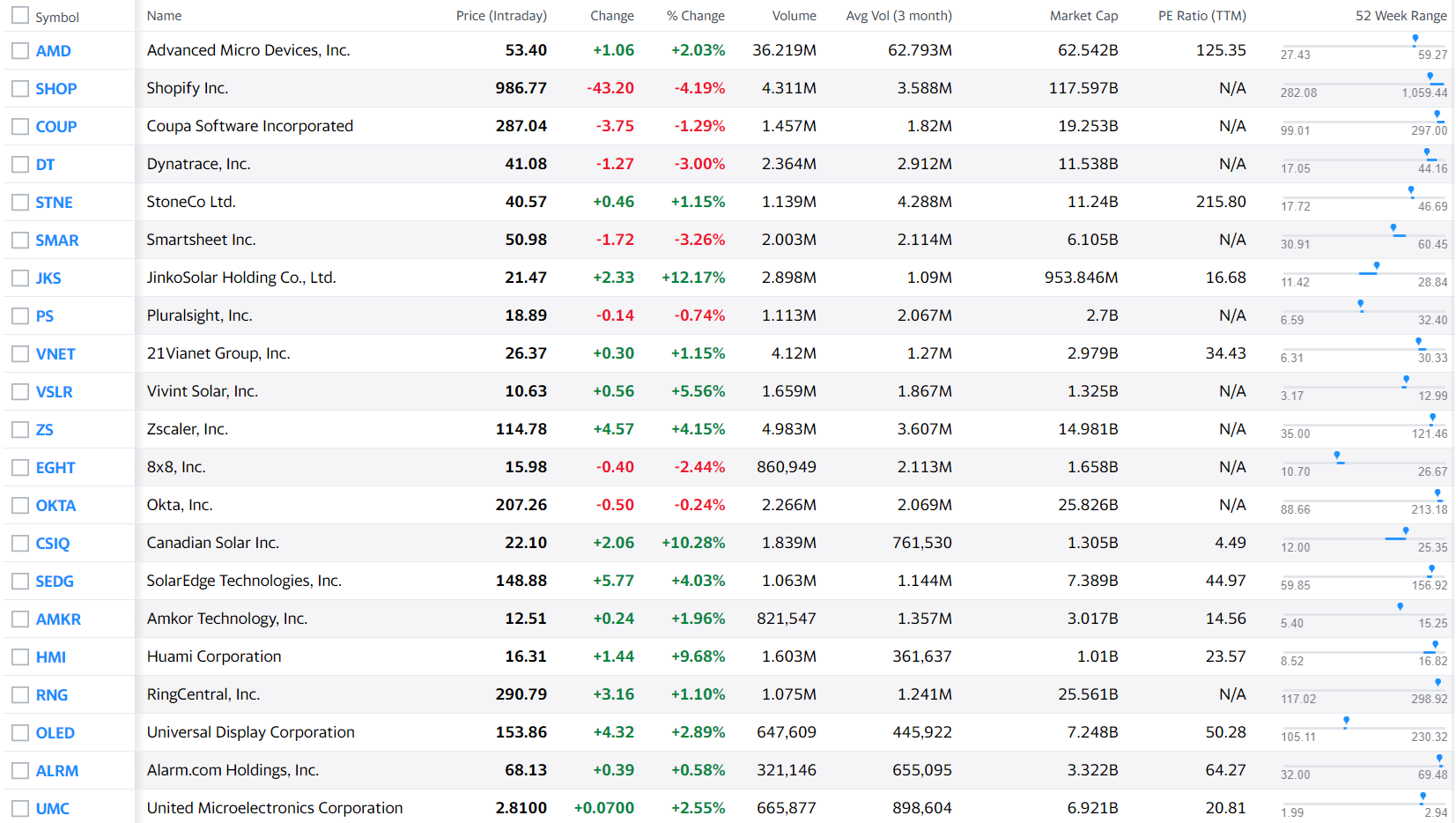1456x823 pixels.
Task: Tick the checkbox next to AMD
Action: tap(19, 50)
